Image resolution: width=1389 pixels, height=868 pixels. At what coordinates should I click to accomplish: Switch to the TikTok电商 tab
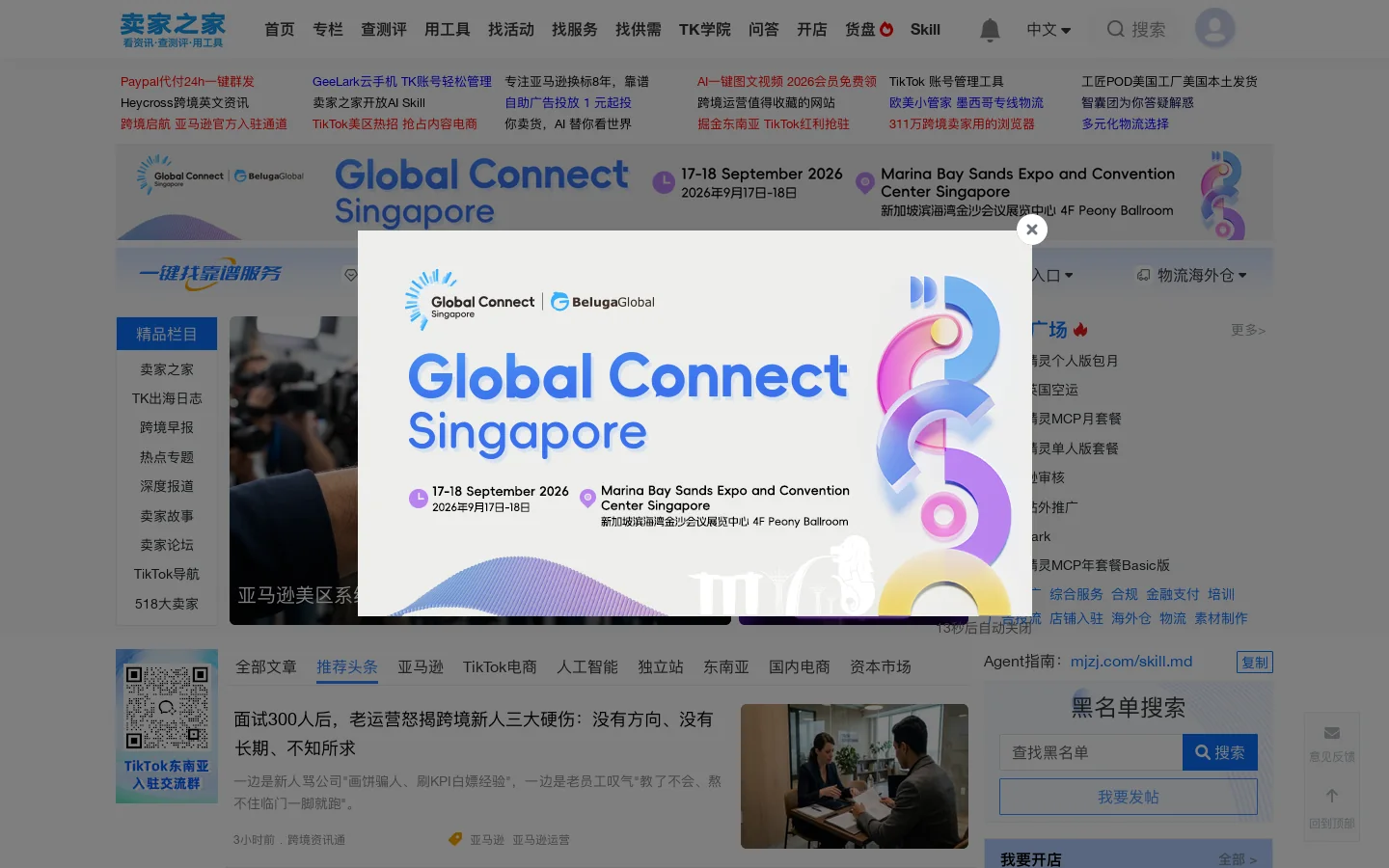[500, 667]
